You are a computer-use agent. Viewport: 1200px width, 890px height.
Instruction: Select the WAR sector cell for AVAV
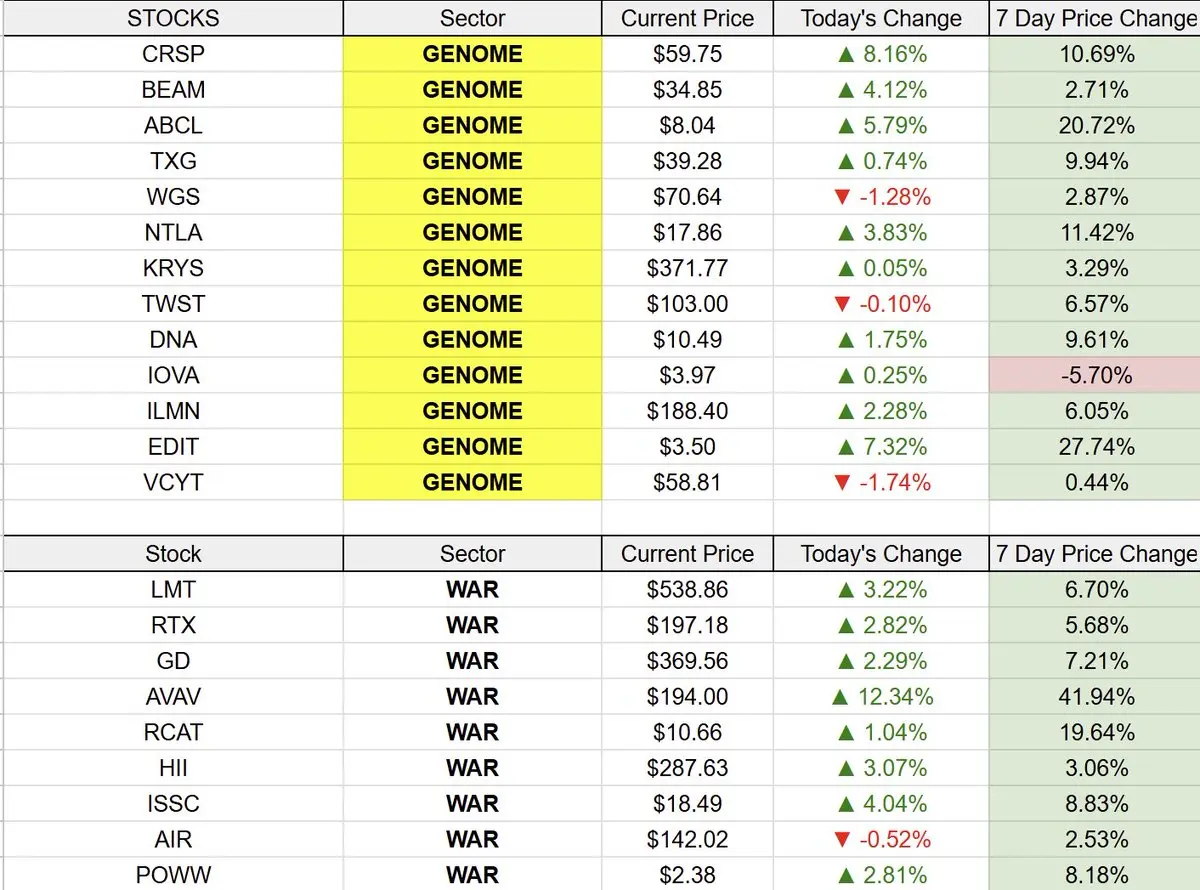tap(472, 697)
